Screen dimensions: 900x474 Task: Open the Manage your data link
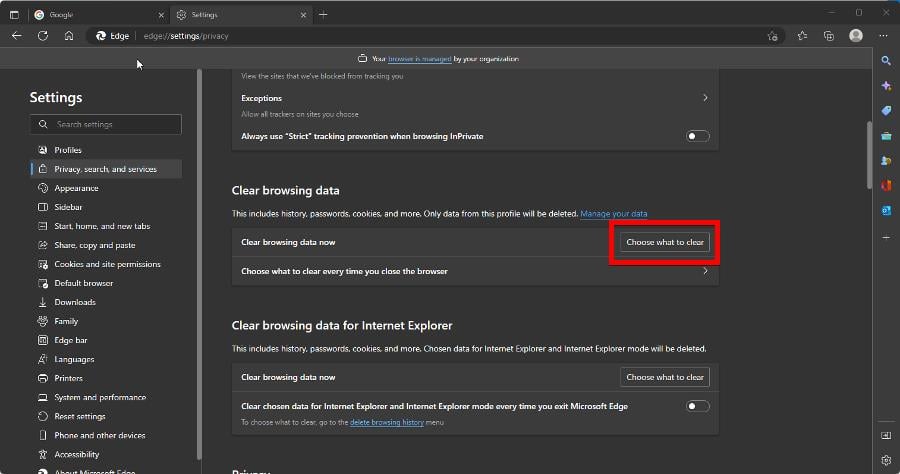point(614,213)
